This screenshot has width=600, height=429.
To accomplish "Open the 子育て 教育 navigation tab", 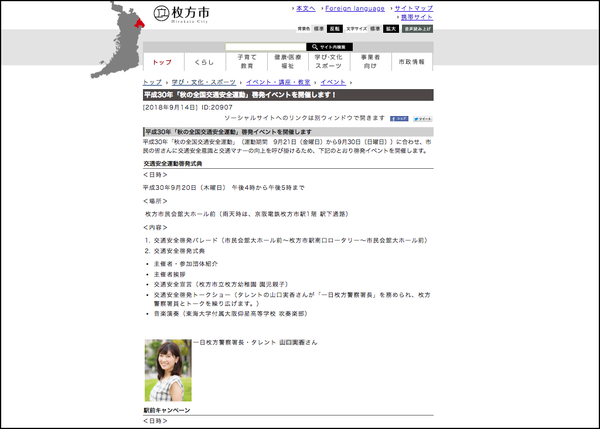I will pos(246,61).
